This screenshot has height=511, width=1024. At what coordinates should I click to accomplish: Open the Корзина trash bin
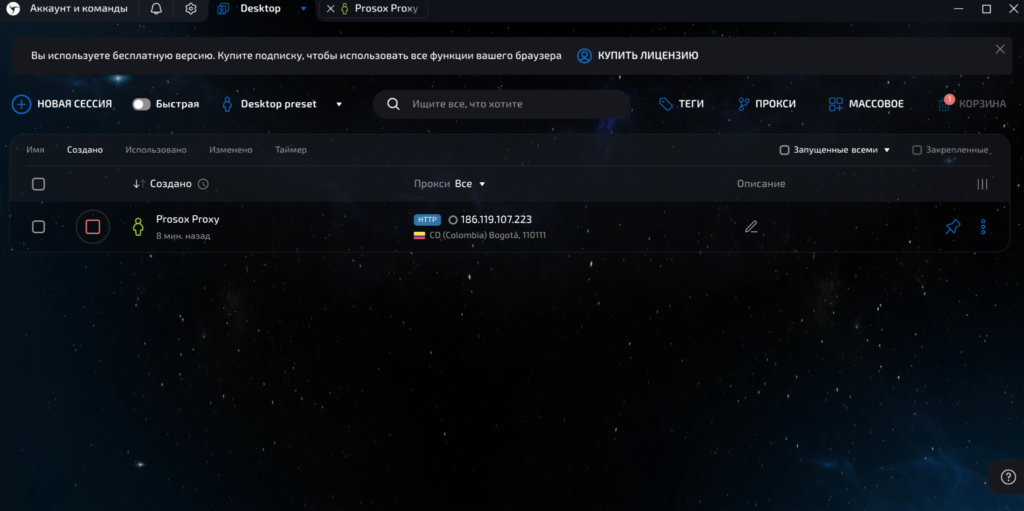pos(972,104)
